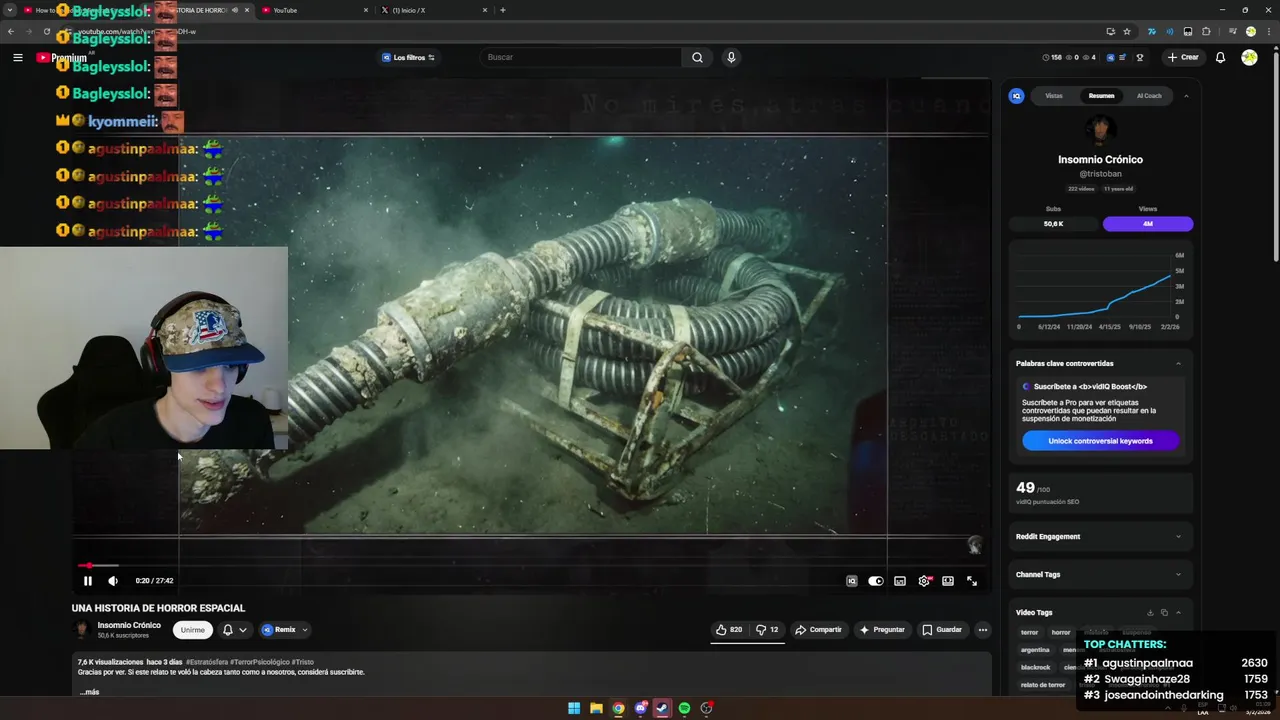The width and height of the screenshot is (1280, 720).
Task: Click the Remix button
Action: (279, 630)
